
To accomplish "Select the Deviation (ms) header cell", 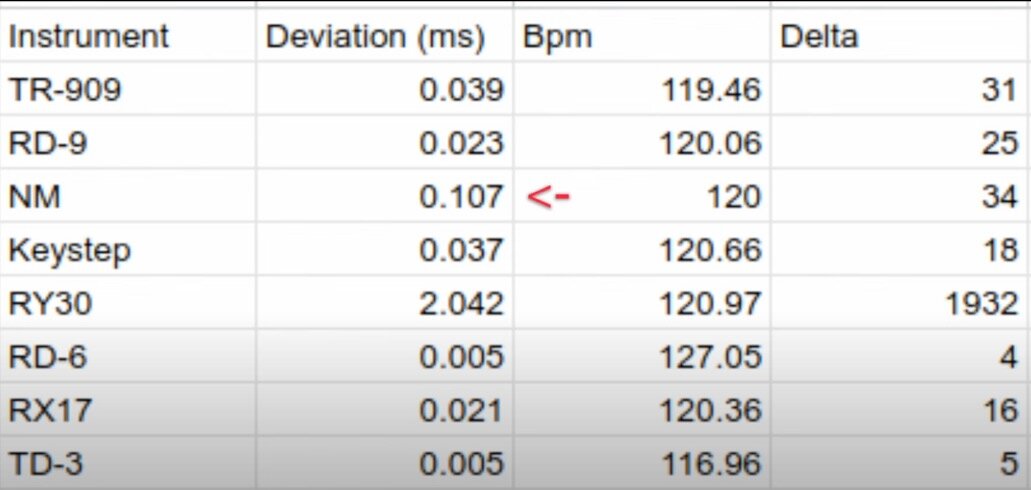I will tap(385, 36).
